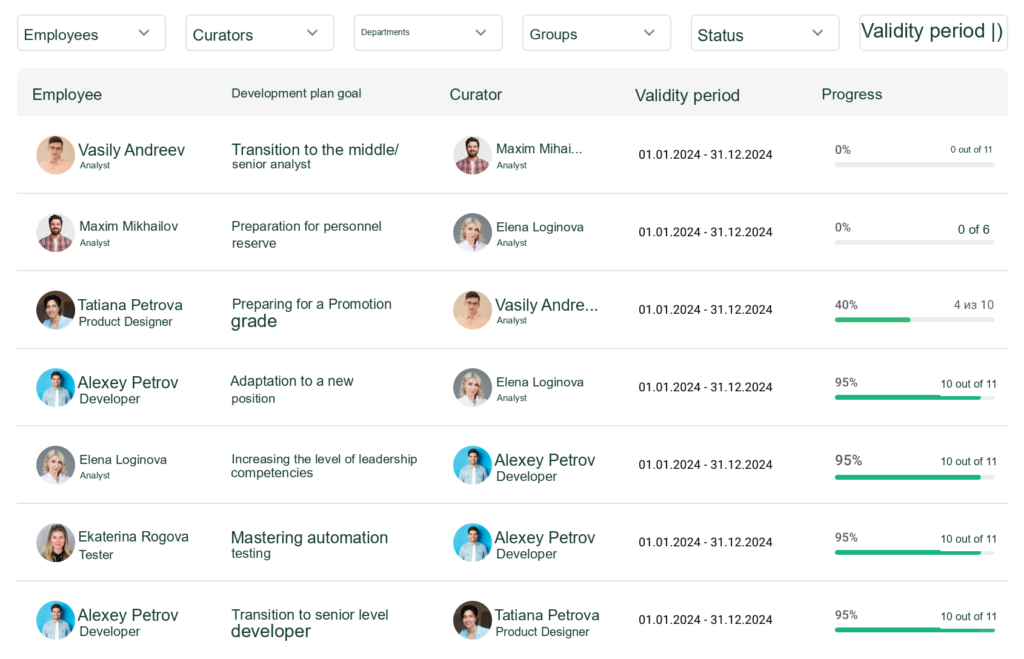The image size is (1024, 659).
Task: Open the Curators filter dropdown
Action: (259, 33)
